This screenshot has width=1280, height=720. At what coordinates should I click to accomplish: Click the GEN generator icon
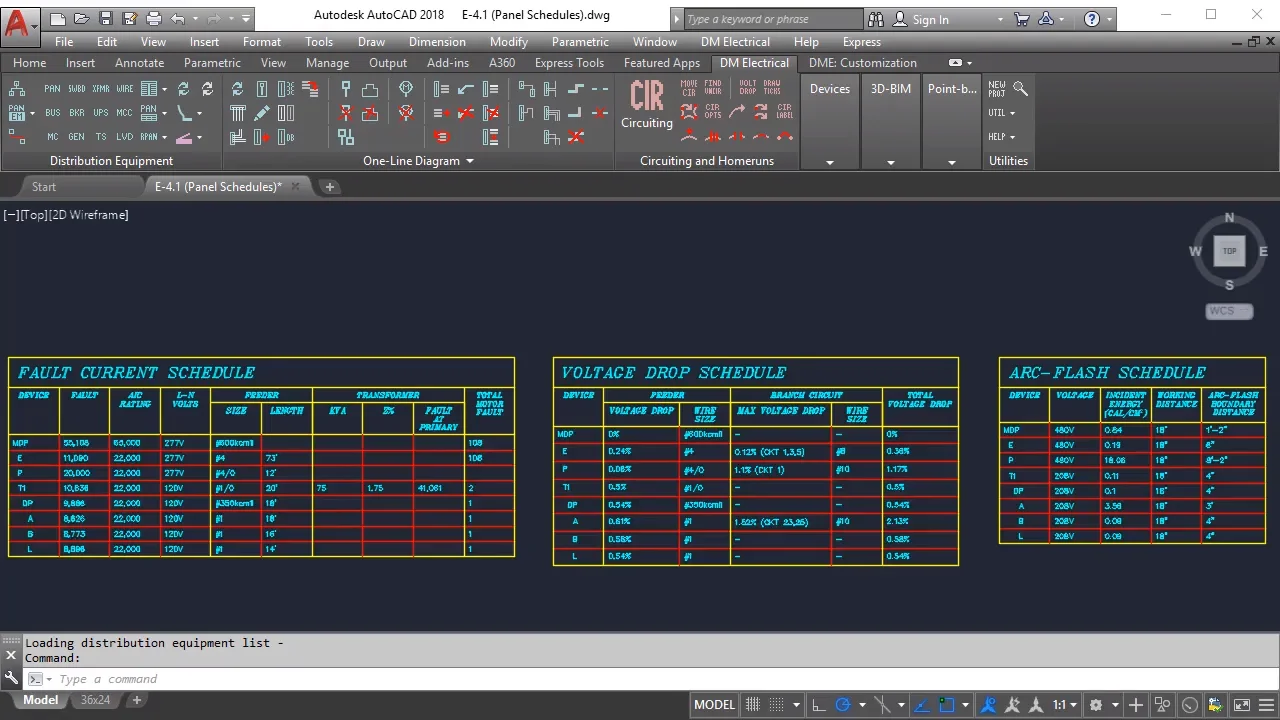77,137
